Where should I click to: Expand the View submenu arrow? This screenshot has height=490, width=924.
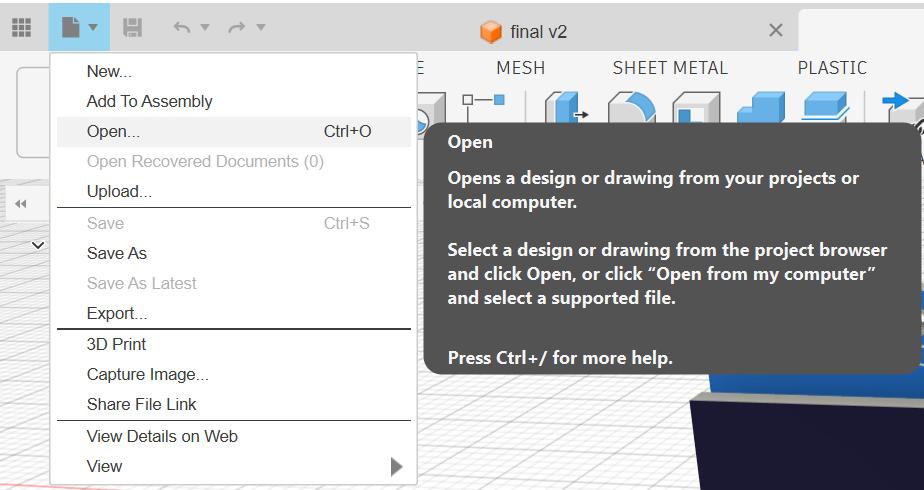397,466
